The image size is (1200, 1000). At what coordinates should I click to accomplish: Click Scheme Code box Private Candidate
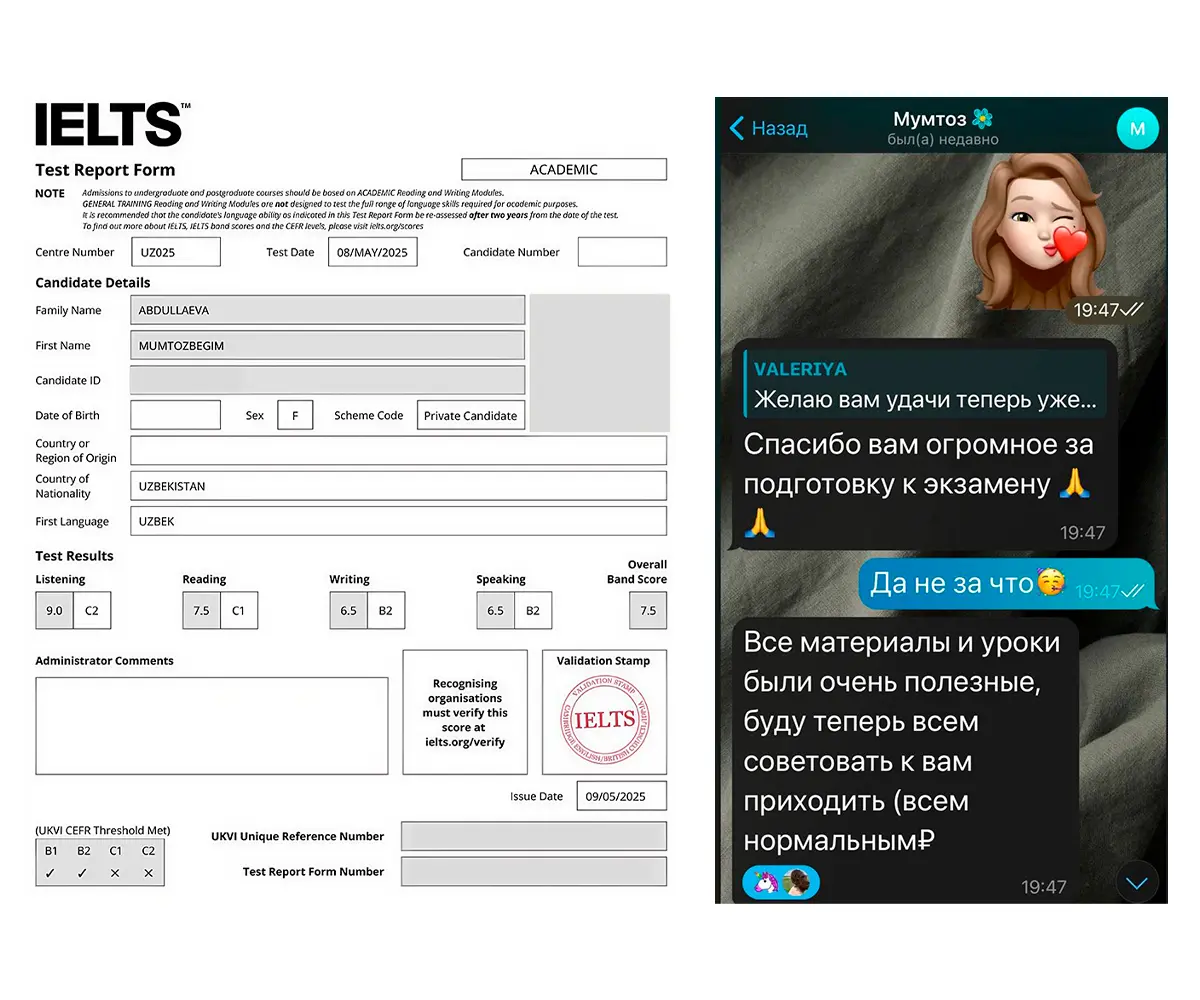click(470, 415)
